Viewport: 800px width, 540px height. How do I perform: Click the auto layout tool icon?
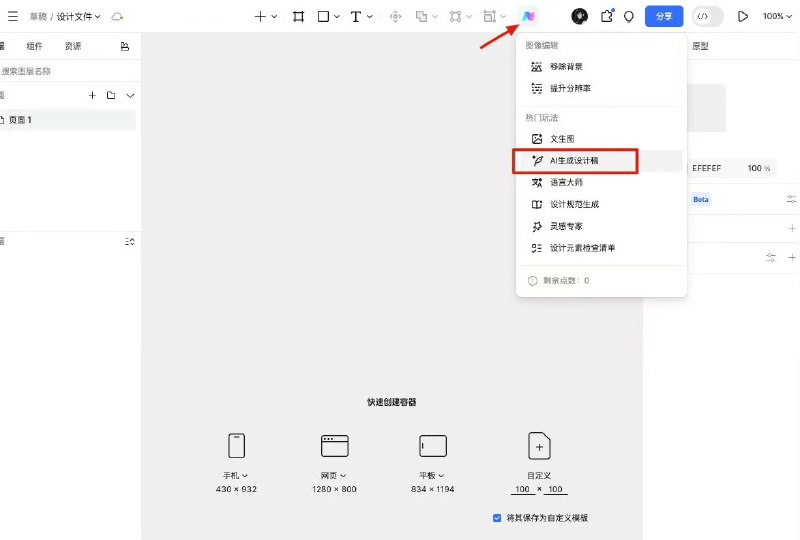pos(489,16)
